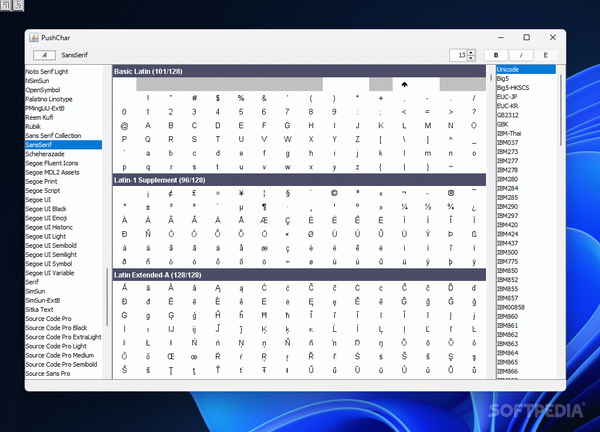Pick the capital Æ ligature character

pos(264,220)
